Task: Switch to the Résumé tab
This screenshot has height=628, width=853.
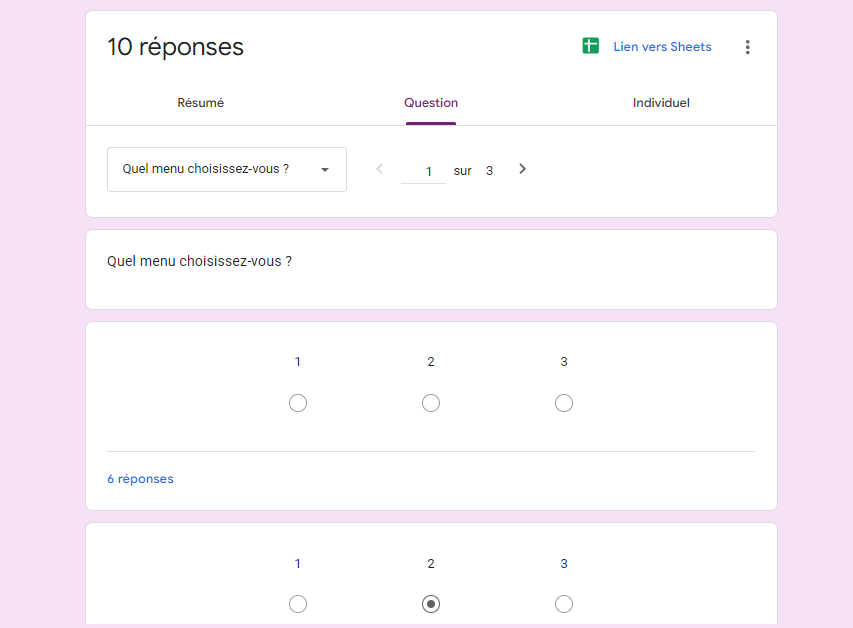Action: click(200, 103)
